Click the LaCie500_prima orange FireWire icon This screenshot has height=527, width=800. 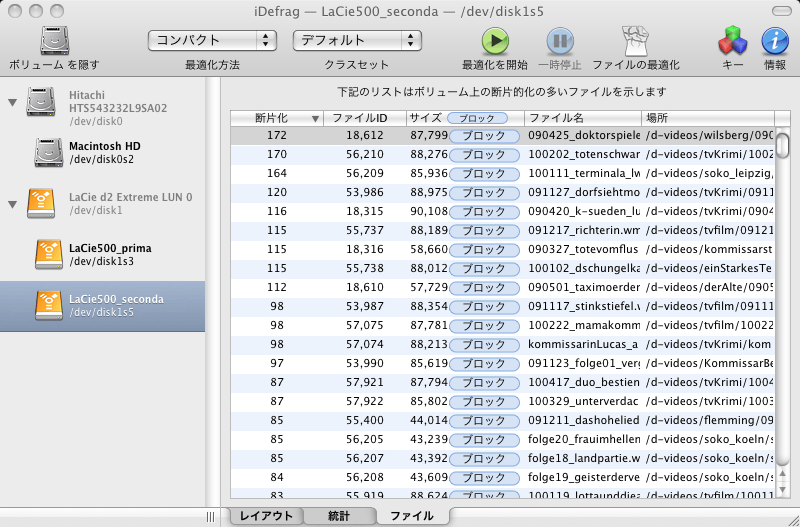point(49,255)
